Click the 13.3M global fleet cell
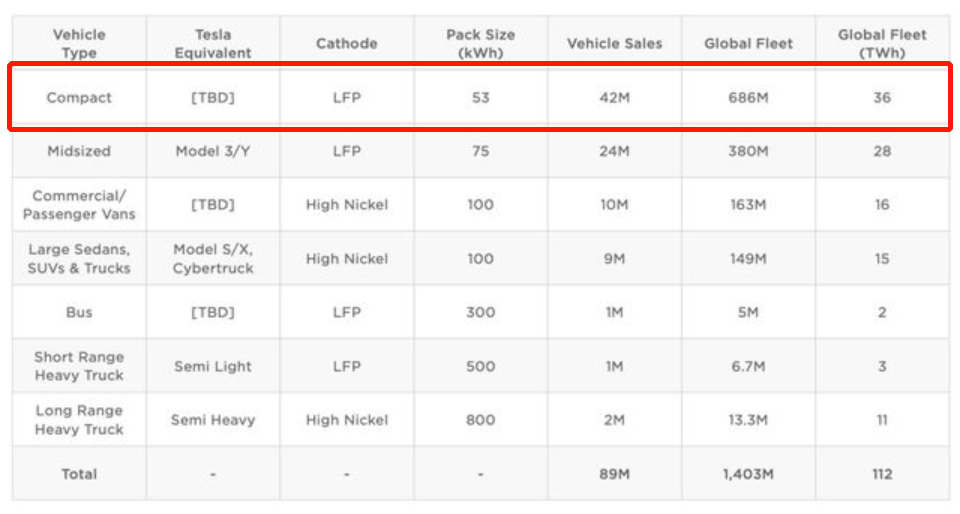Image resolution: width=960 pixels, height=514 pixels. click(x=748, y=420)
